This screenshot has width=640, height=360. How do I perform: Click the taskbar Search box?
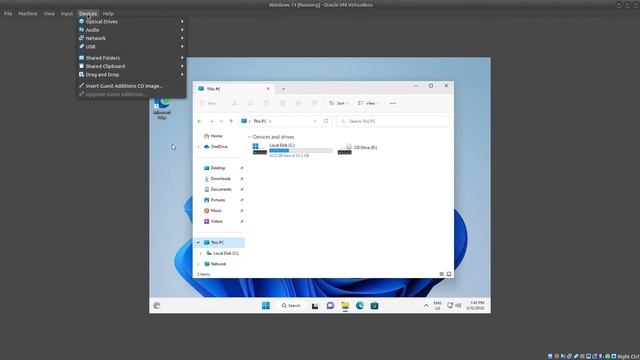pos(291,306)
